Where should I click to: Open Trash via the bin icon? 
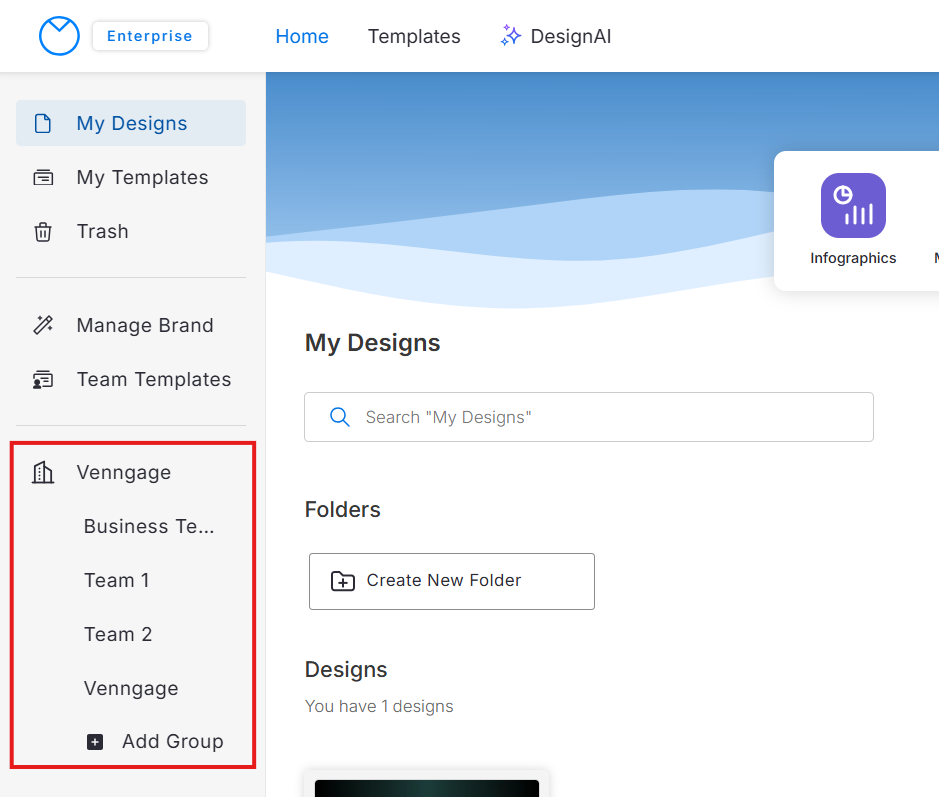click(x=43, y=232)
